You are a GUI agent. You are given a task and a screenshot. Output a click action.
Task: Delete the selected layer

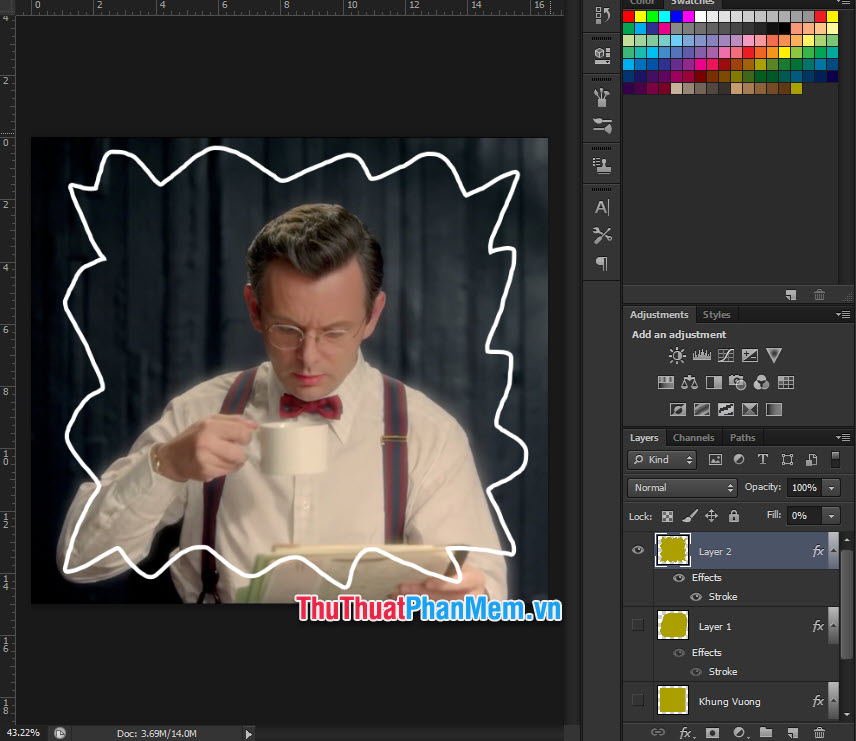(820, 731)
